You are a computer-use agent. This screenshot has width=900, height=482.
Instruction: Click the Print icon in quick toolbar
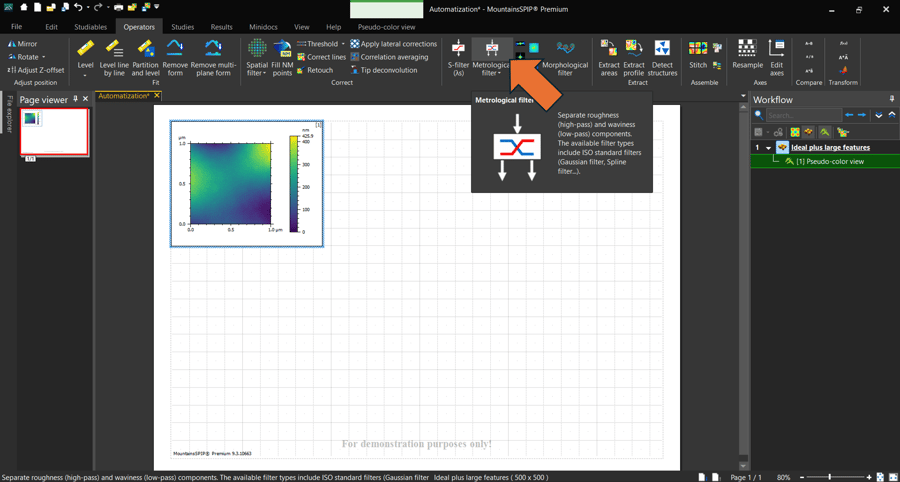[118, 8]
